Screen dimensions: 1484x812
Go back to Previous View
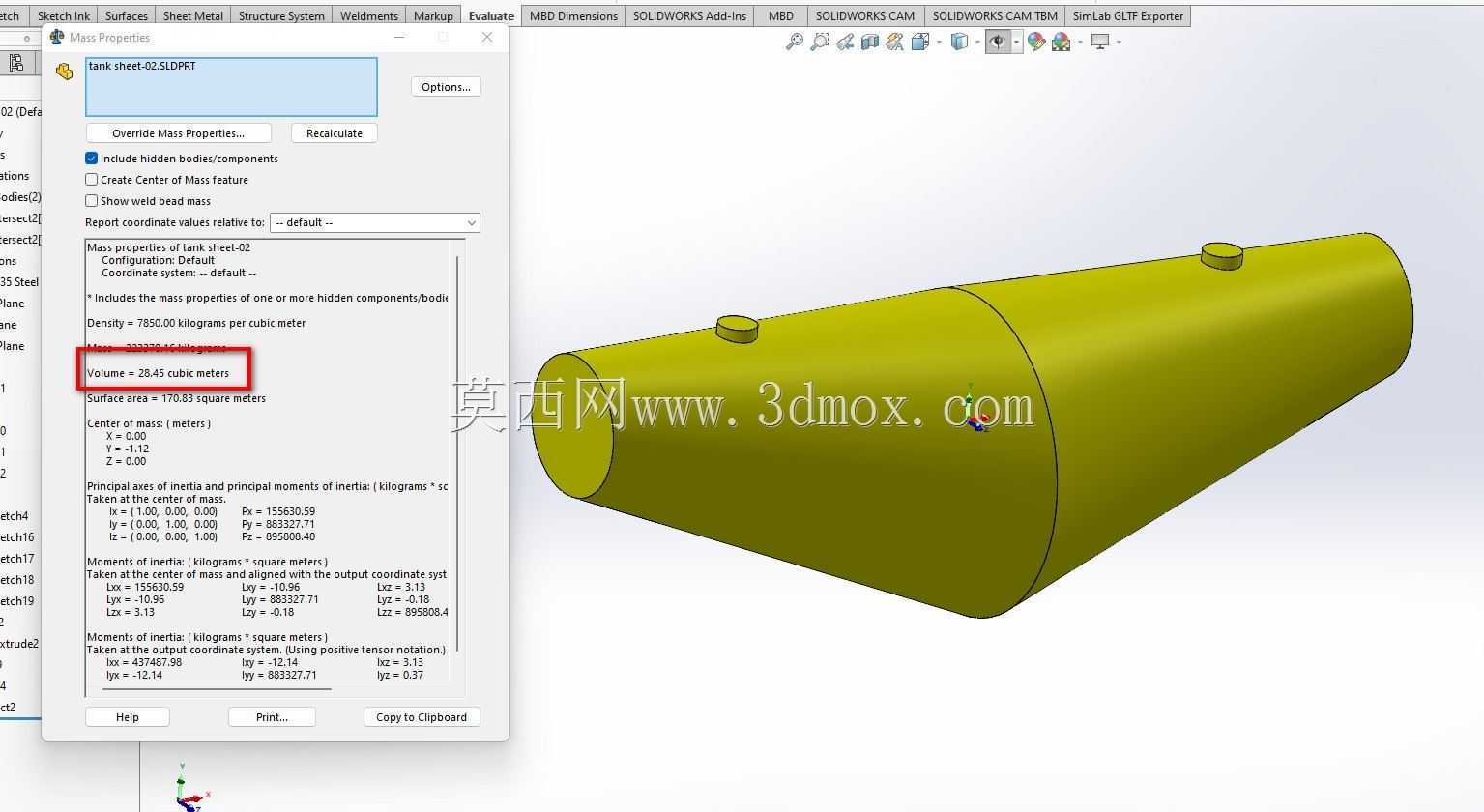click(845, 42)
